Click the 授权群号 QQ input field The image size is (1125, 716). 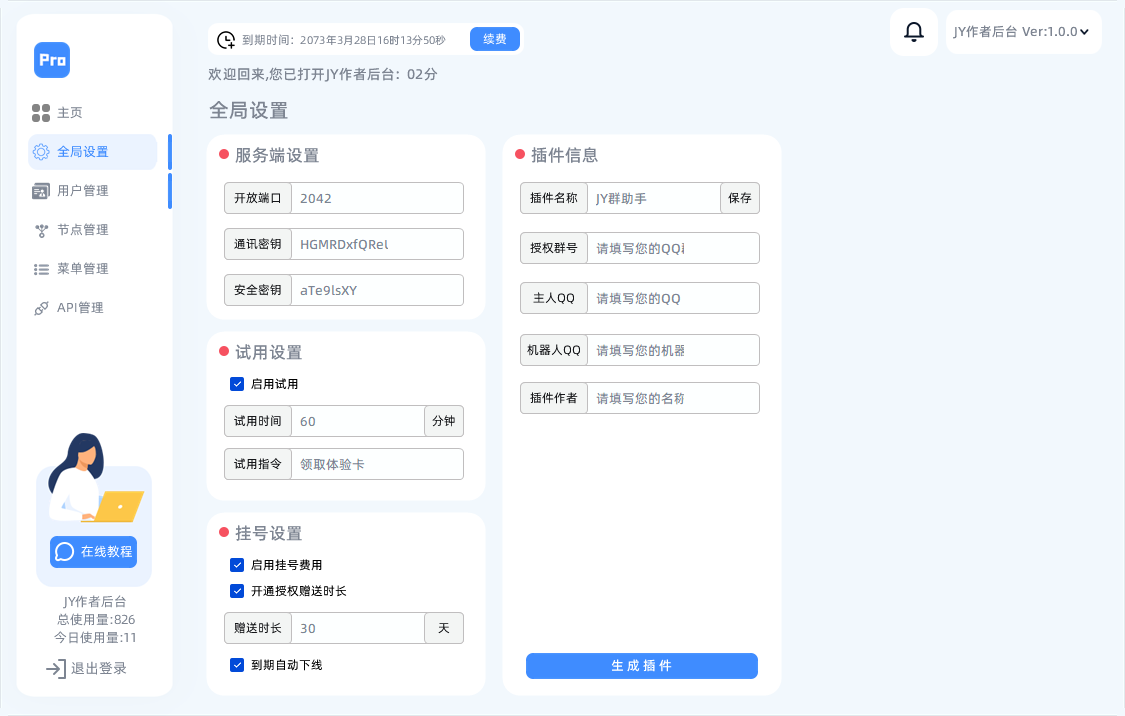click(x=673, y=248)
